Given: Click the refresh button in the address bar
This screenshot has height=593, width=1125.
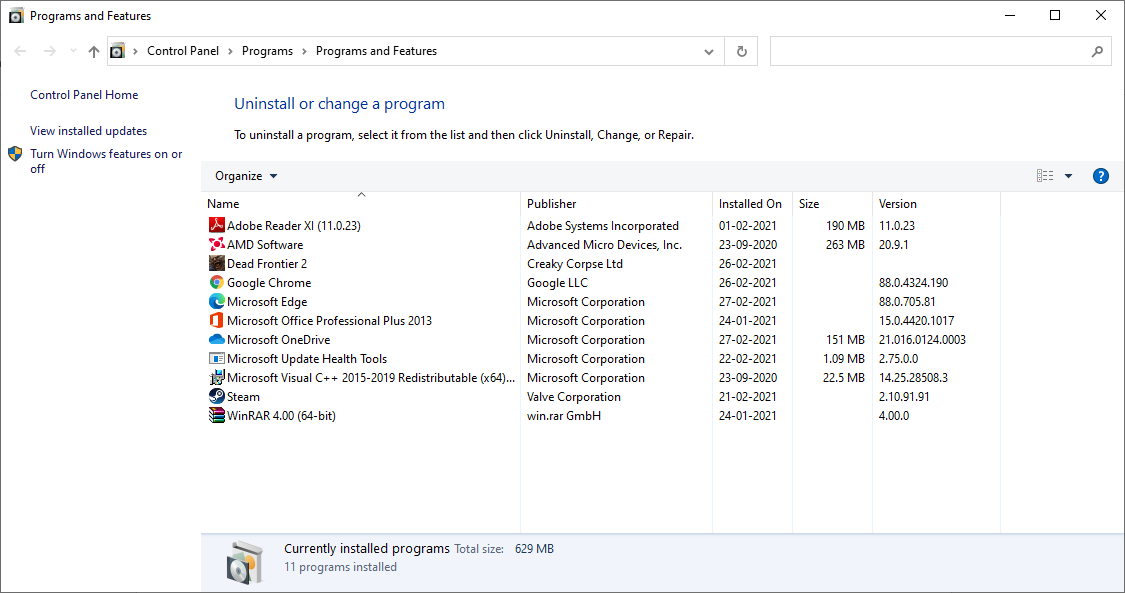Looking at the screenshot, I should pos(741,52).
